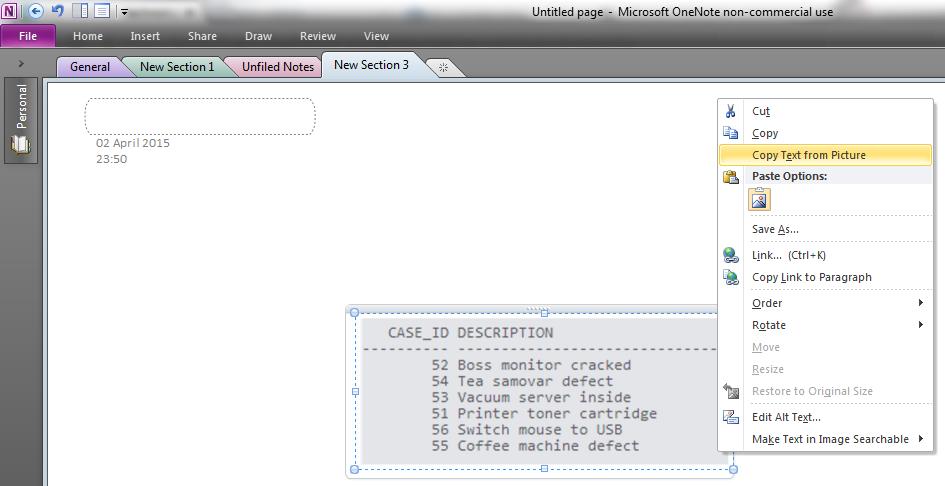Screen dimensions: 945x486
Task: Choose Copy Text from Picture
Action: [808, 155]
